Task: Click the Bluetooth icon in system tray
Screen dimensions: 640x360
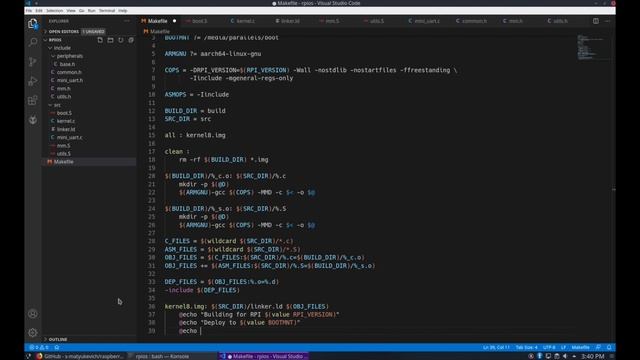Action: 540,356
